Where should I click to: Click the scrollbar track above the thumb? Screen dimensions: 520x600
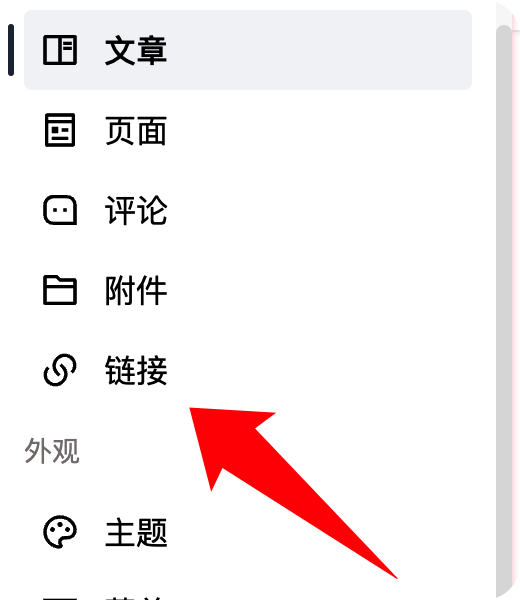tap(504, 13)
